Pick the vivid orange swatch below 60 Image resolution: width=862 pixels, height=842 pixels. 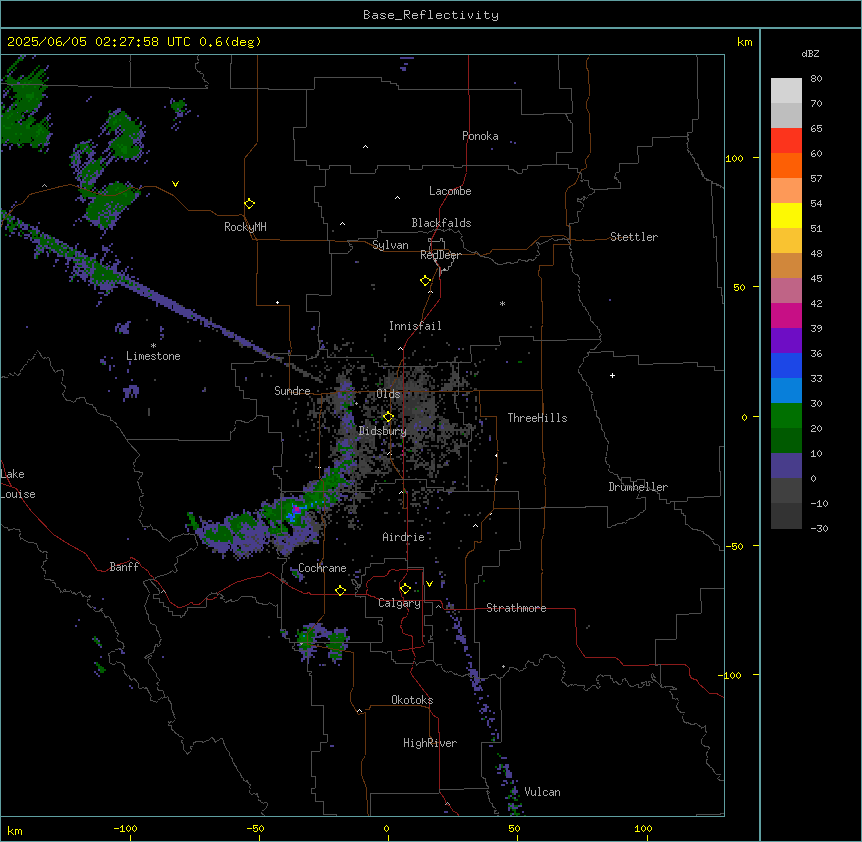tap(786, 165)
